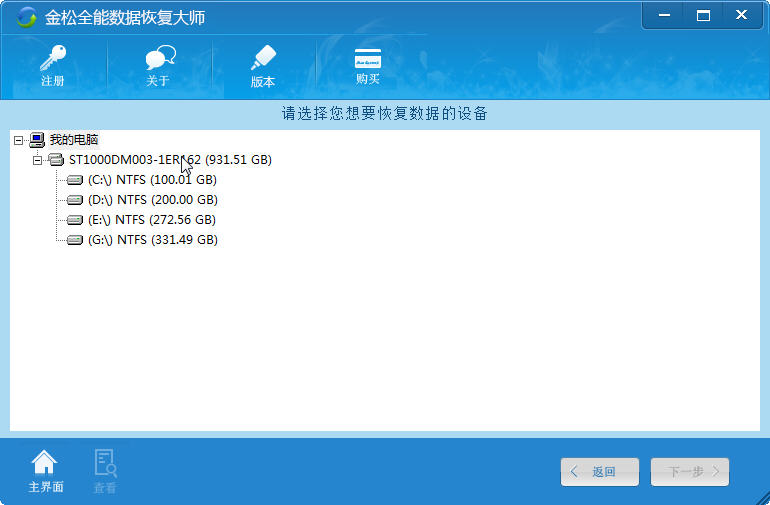Click the key-shaped Register (注册) icon
Screen dimensions: 770x505
pos(52,58)
